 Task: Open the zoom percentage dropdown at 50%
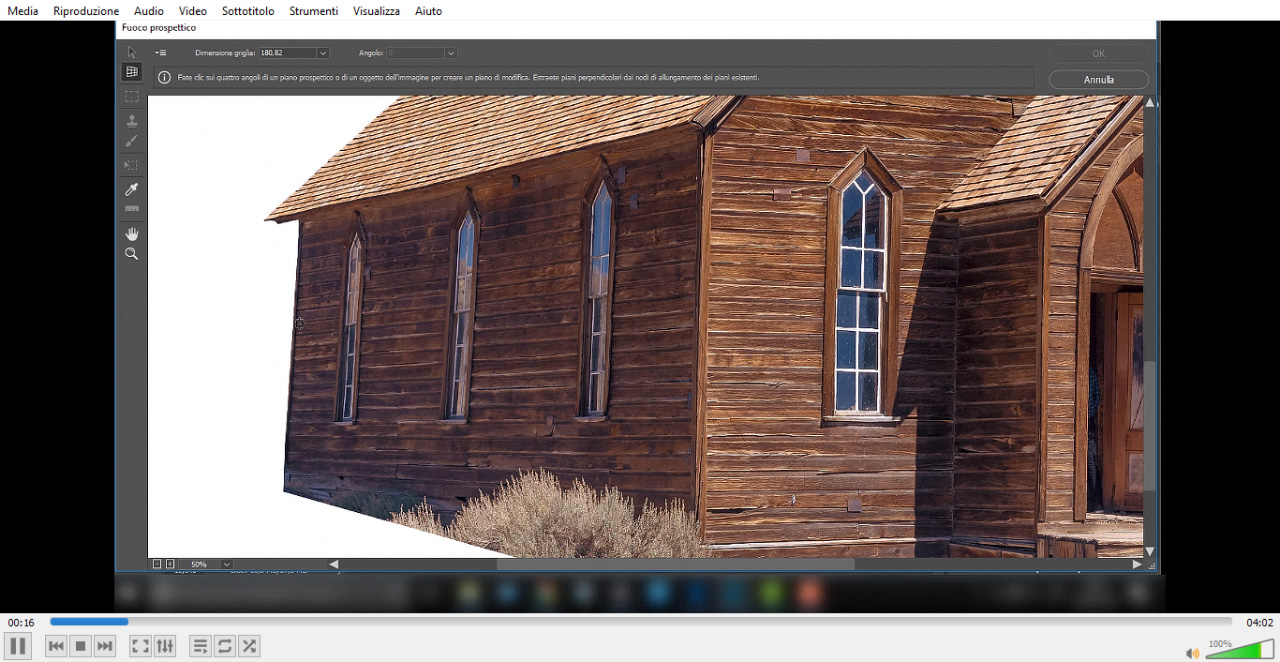click(x=227, y=565)
